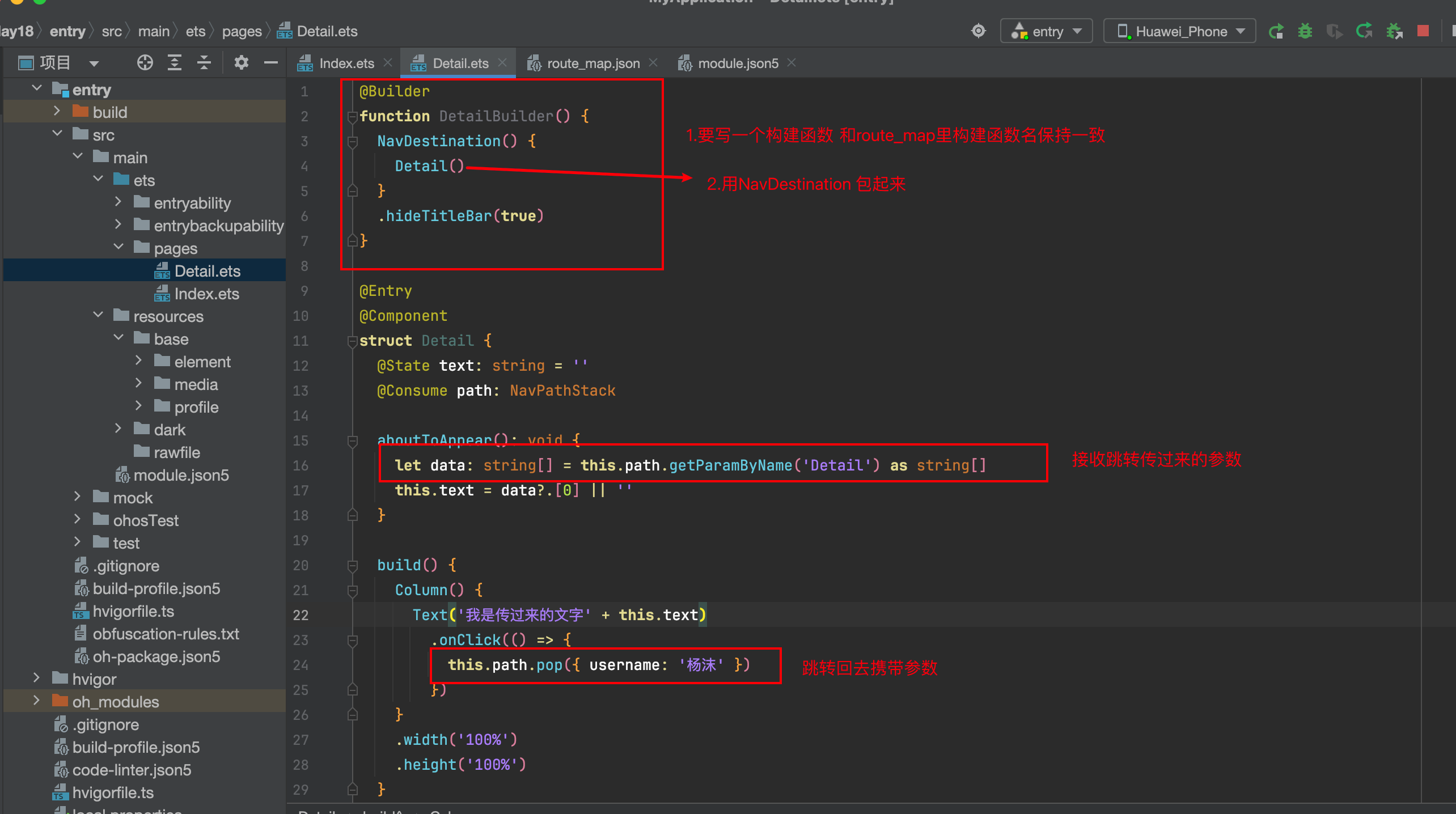Screen dimensions: 1456x814
Task: Start debugging with the green bug icon
Action: pyautogui.click(x=1305, y=31)
